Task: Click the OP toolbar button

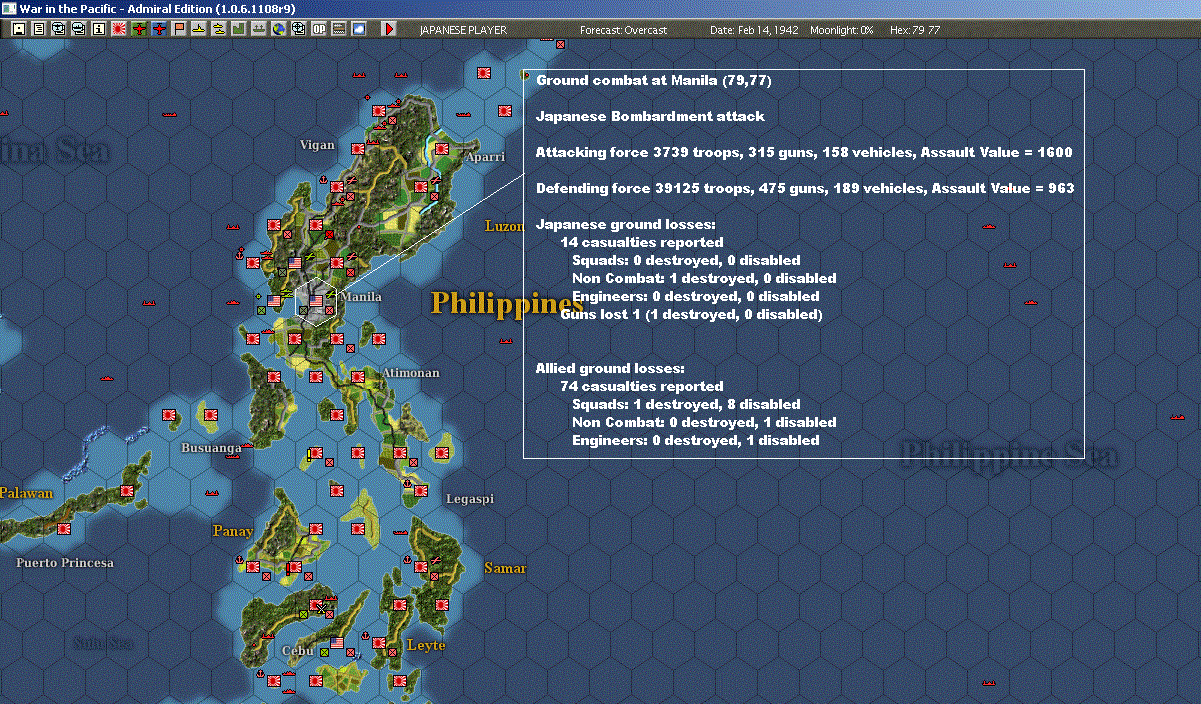Action: point(318,29)
